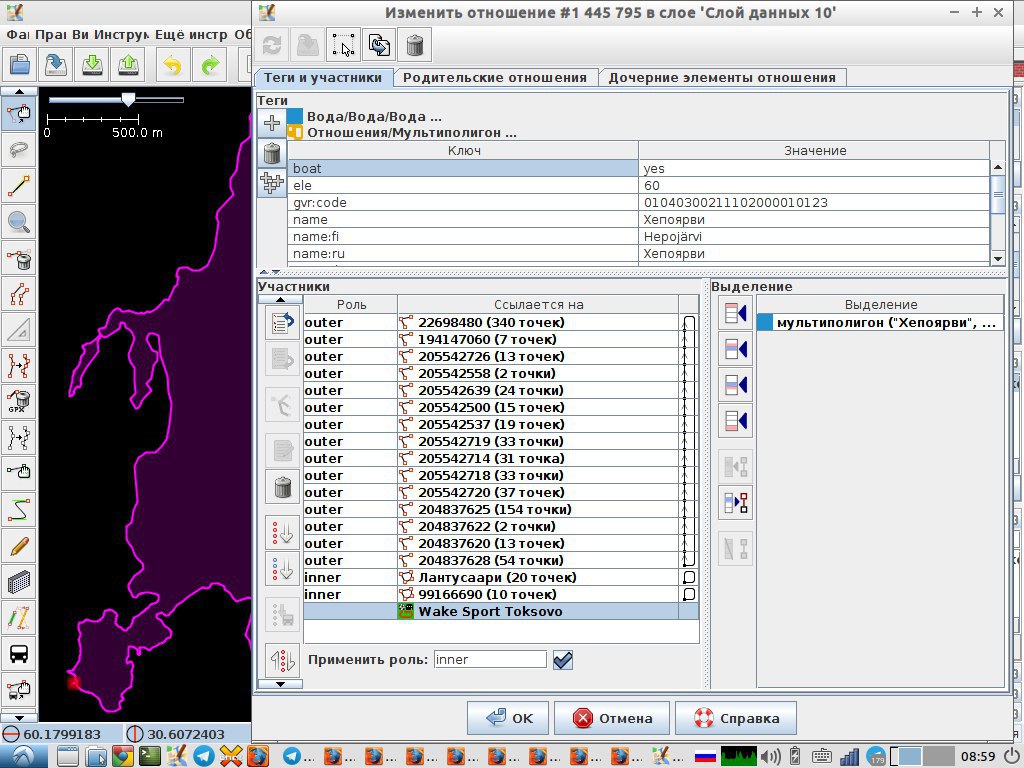Undo last action with yellow arrow
The height and width of the screenshot is (768, 1024).
(172, 65)
